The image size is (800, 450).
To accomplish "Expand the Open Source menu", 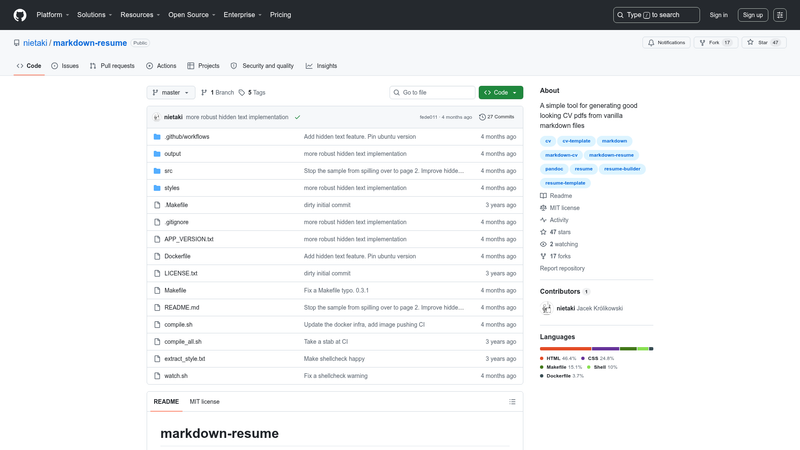I will tap(191, 15).
